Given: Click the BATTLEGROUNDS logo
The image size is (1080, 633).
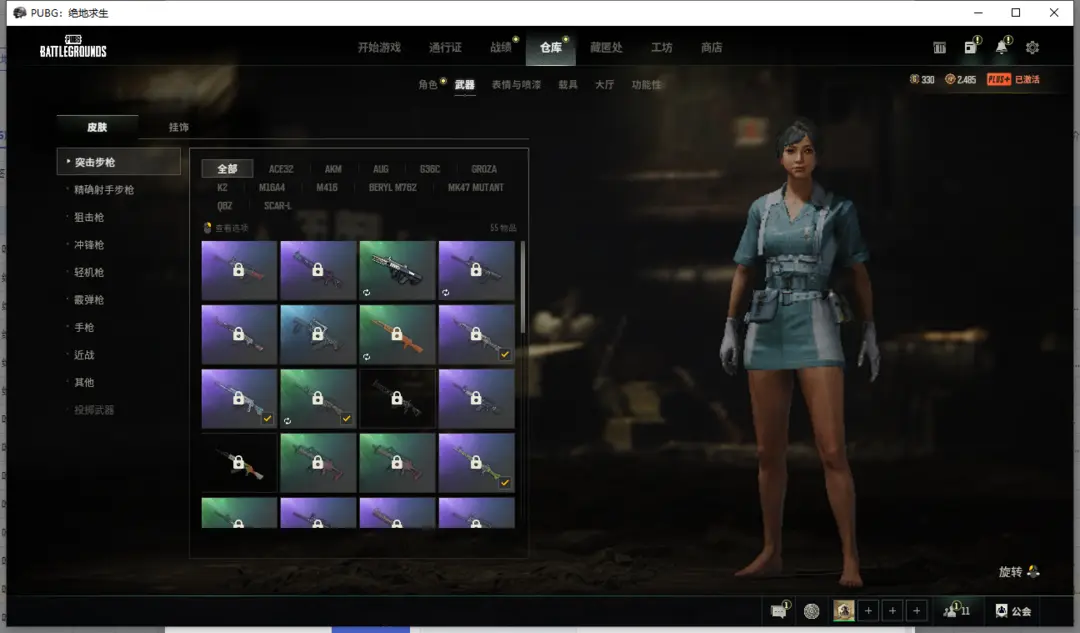Looking at the screenshot, I should pos(73,46).
